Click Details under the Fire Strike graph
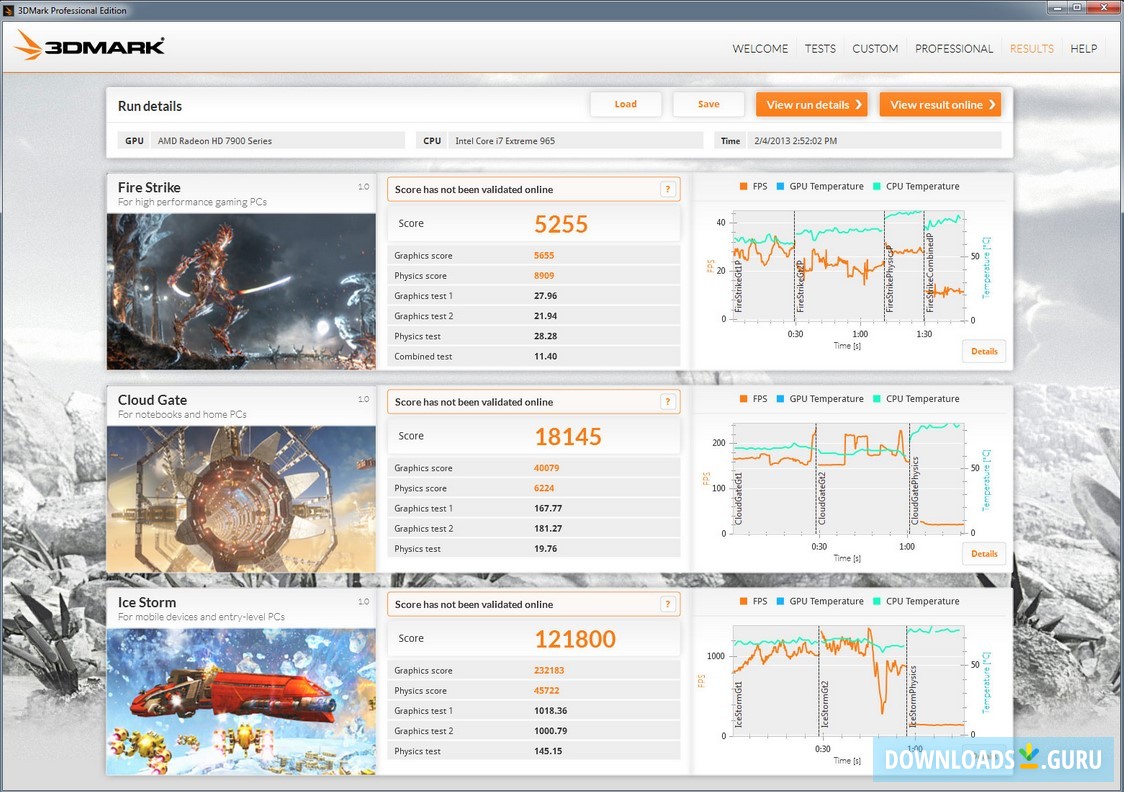Viewport: 1124px width, 792px height. point(984,351)
